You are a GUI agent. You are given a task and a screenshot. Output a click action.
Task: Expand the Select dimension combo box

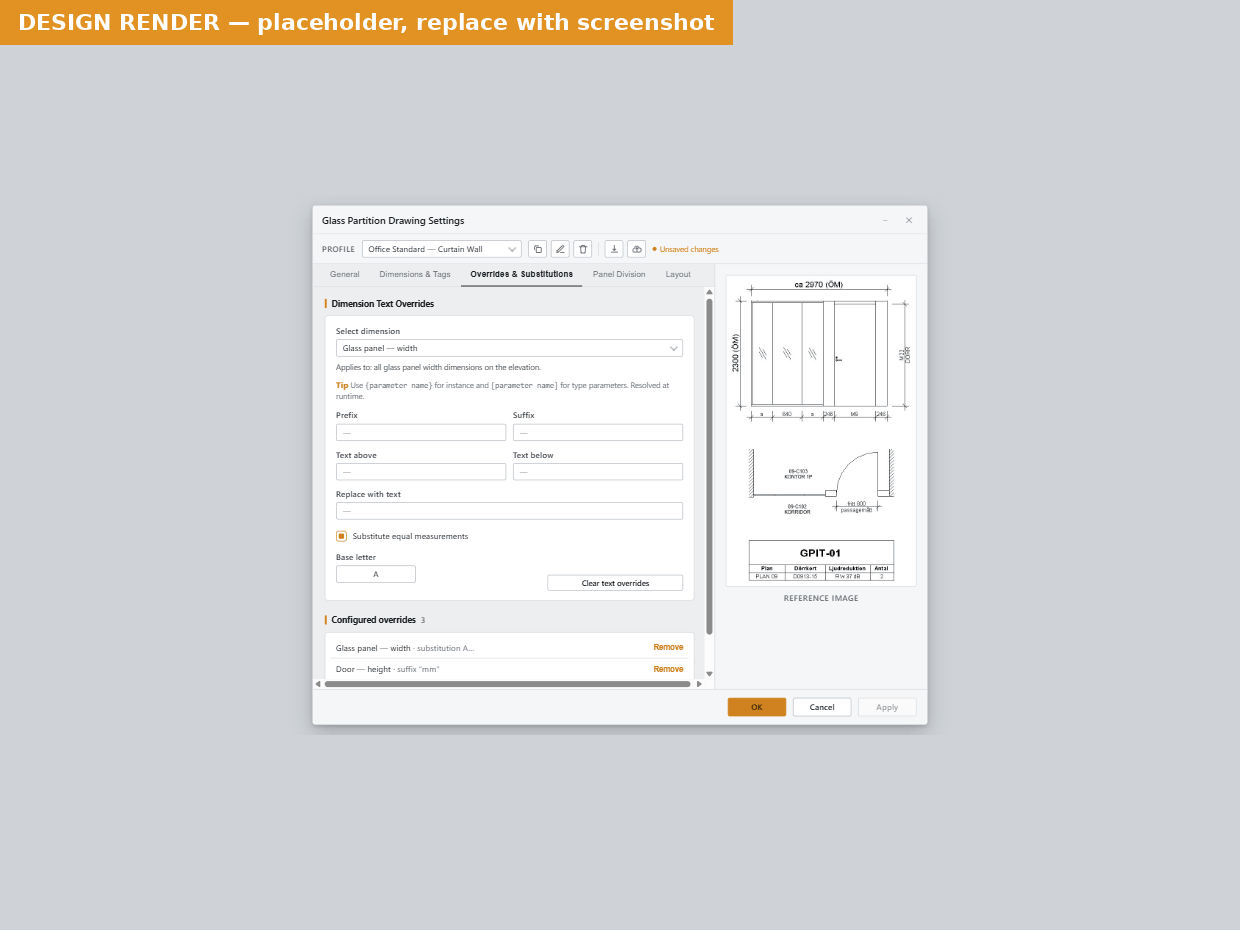509,348
